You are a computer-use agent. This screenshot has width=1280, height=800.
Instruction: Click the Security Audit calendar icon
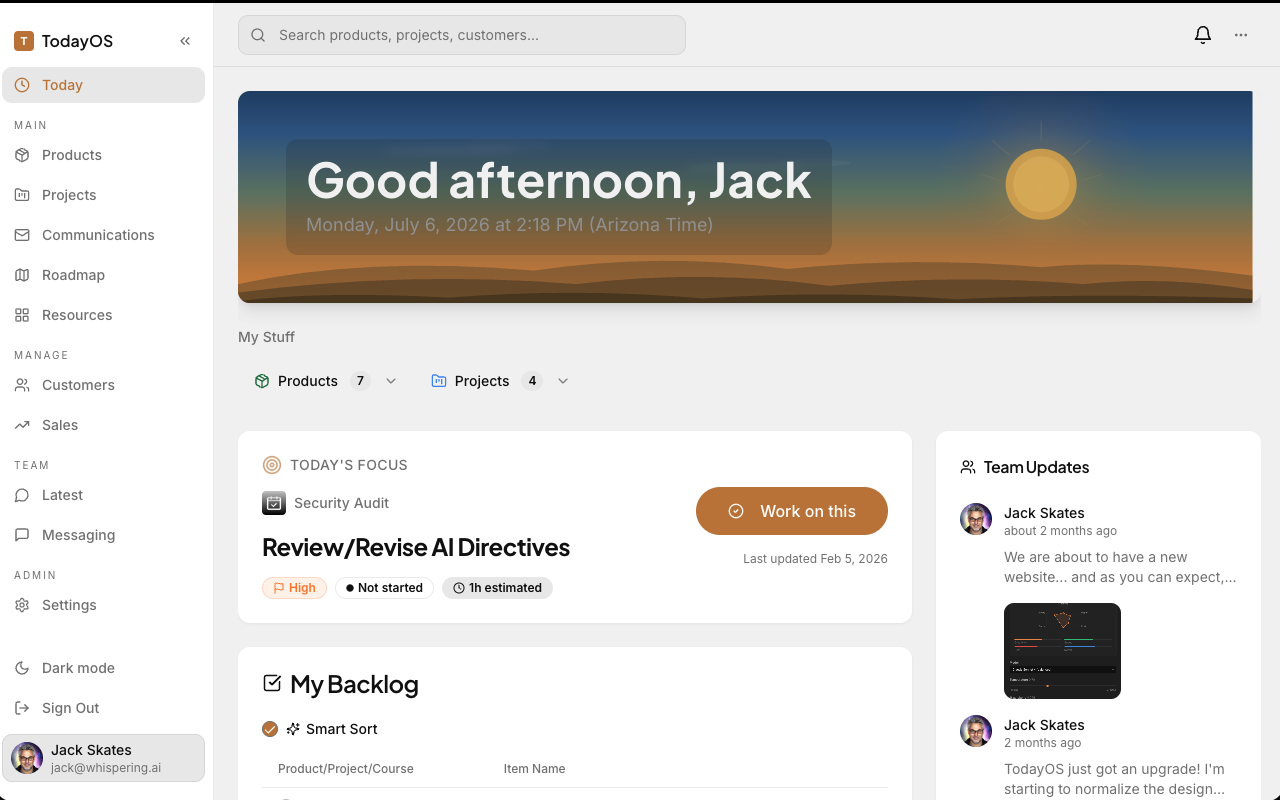coord(274,503)
